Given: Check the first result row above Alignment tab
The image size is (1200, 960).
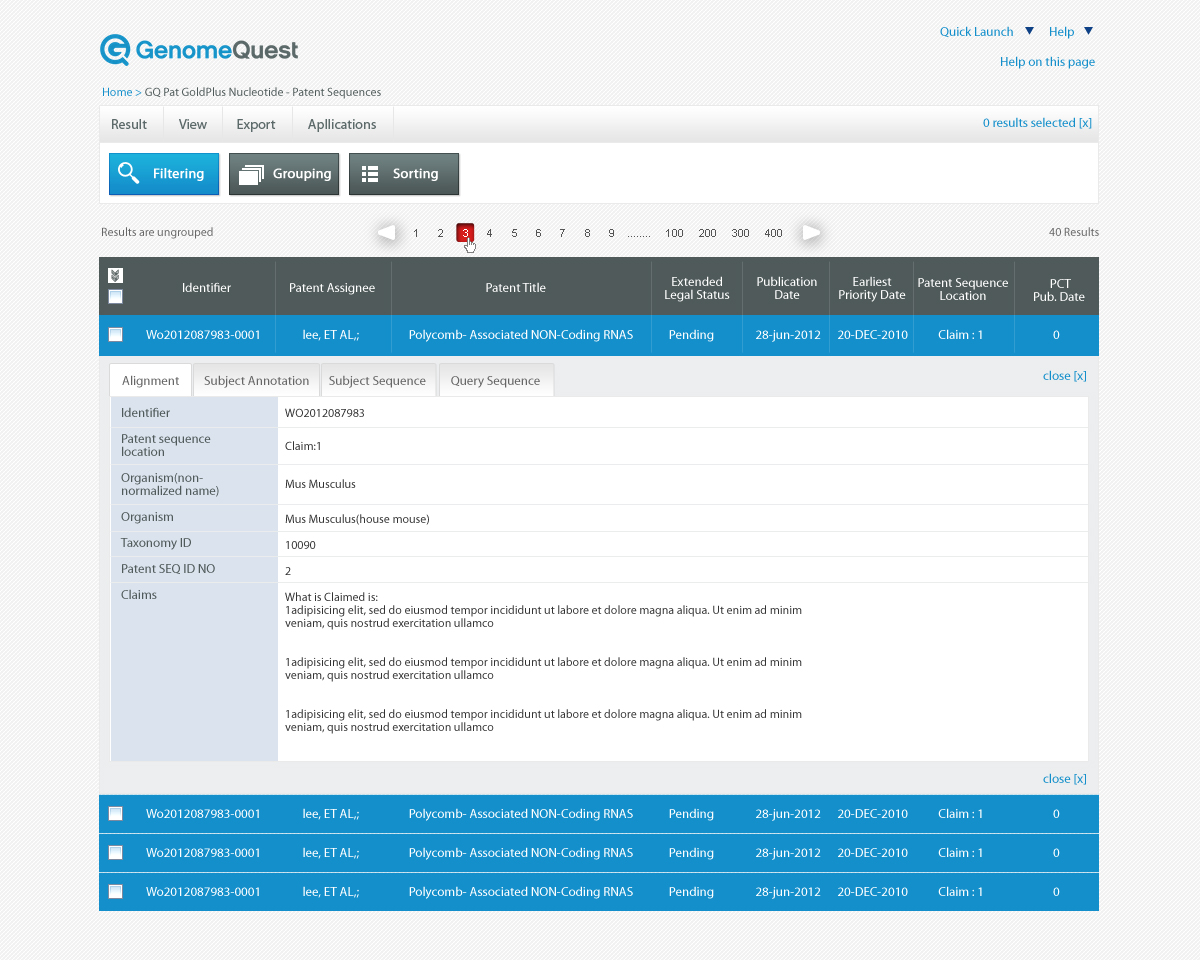Looking at the screenshot, I should point(115,335).
